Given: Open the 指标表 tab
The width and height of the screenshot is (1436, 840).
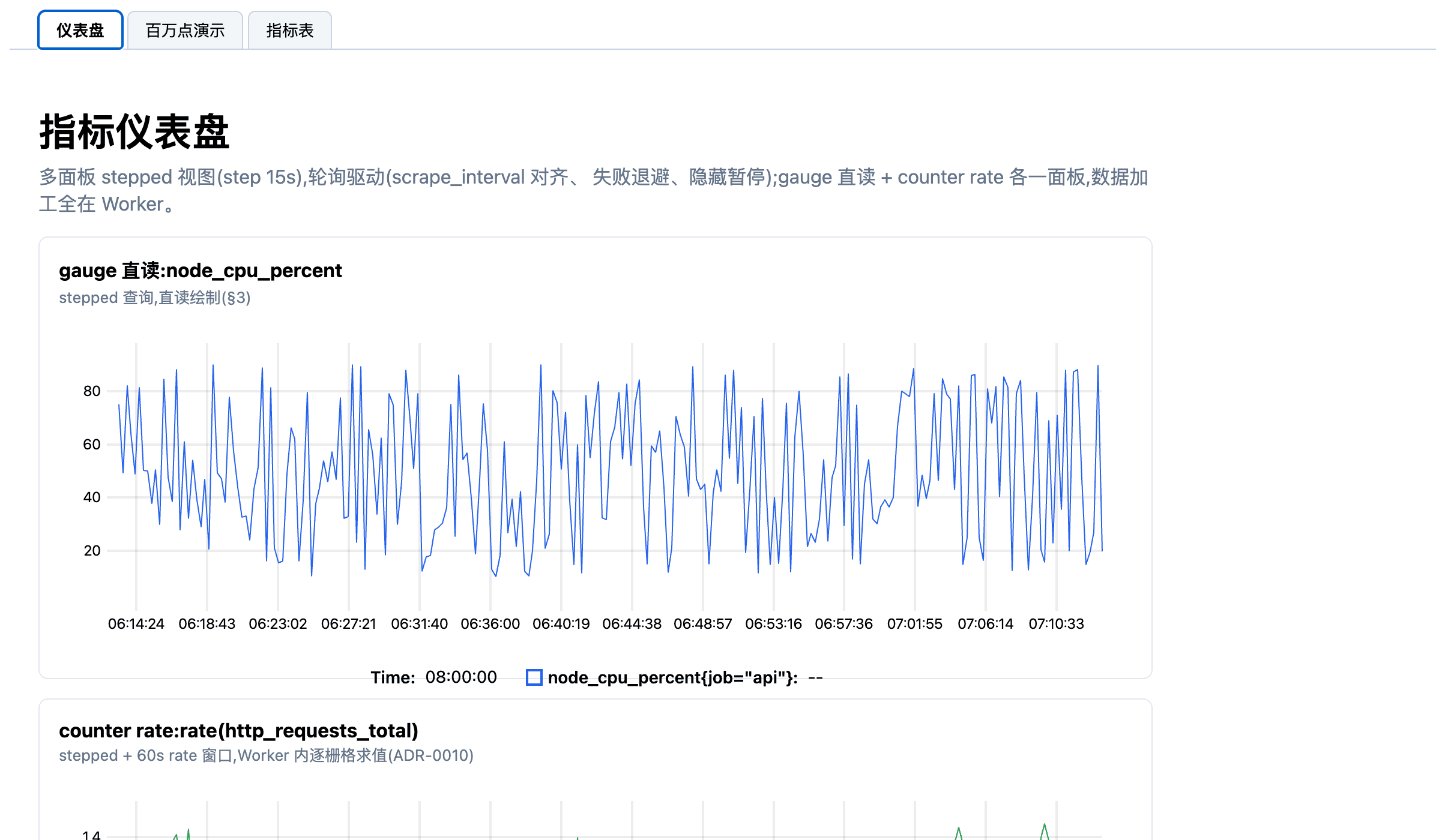Looking at the screenshot, I should point(290,30).
